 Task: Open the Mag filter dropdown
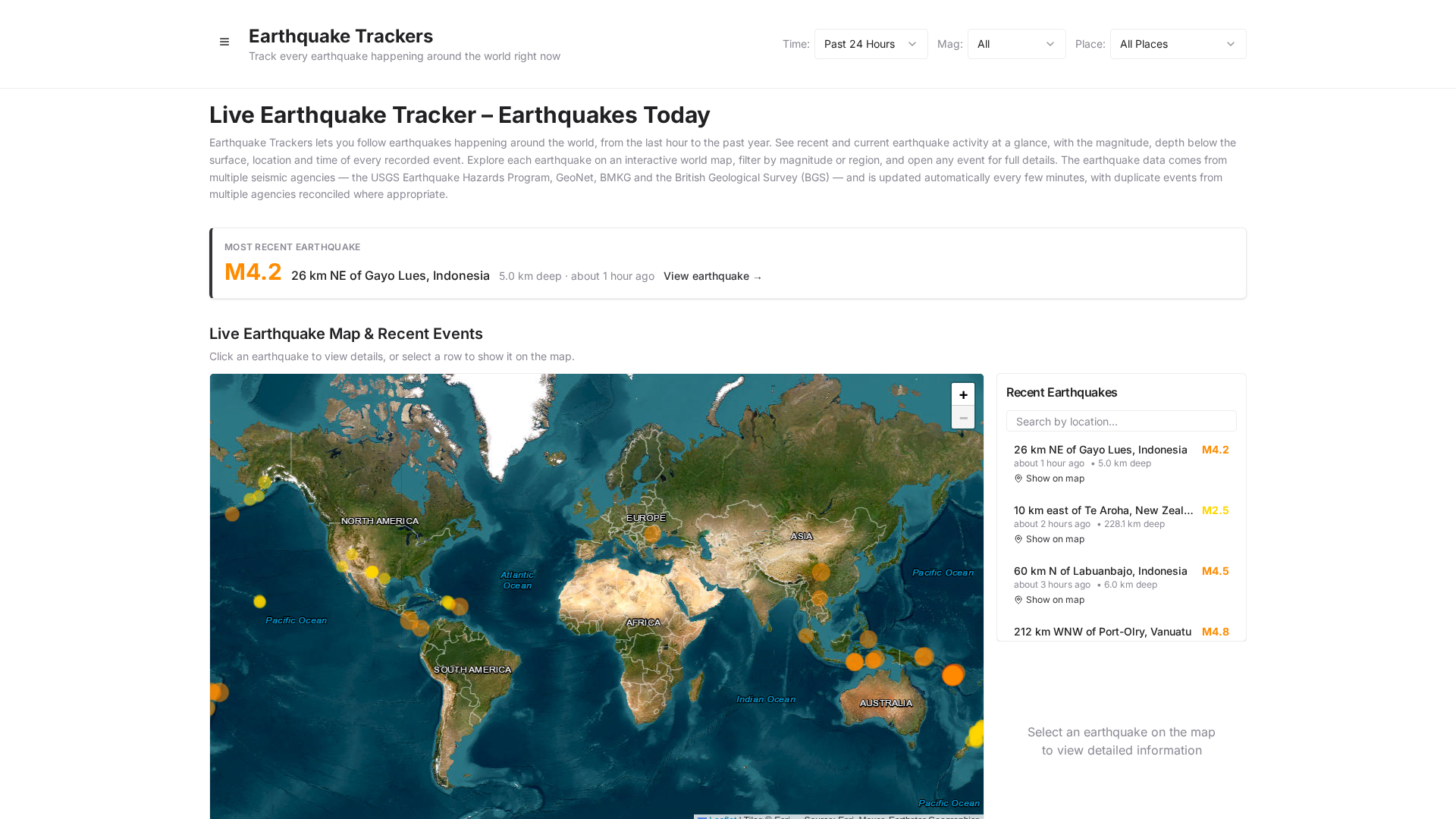pos(1016,44)
